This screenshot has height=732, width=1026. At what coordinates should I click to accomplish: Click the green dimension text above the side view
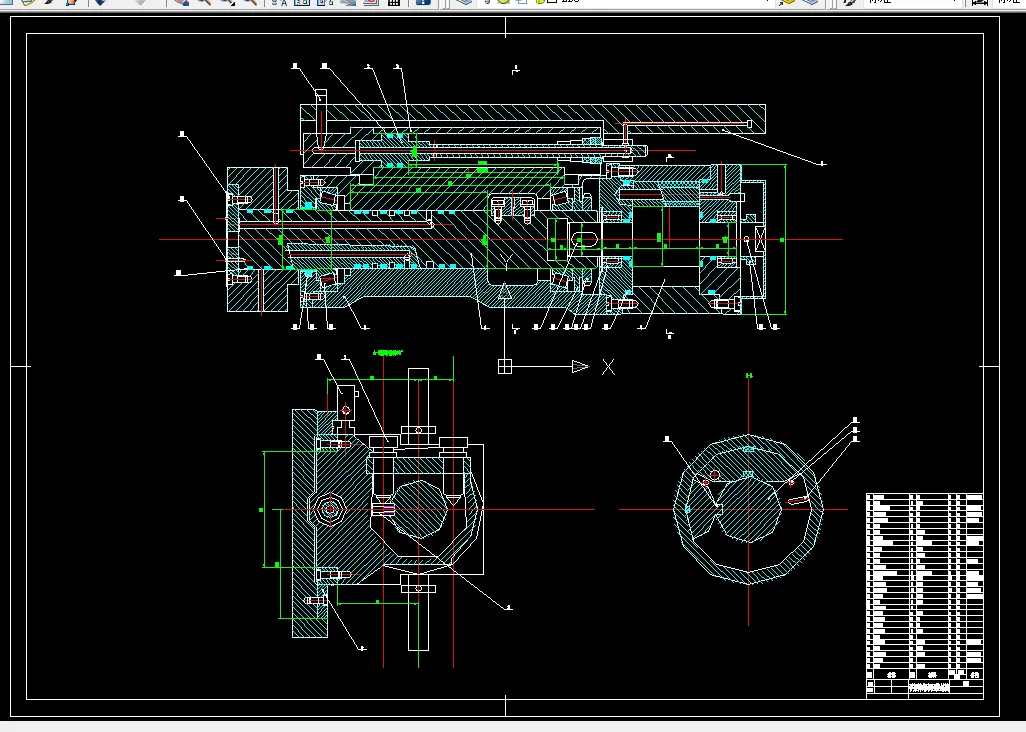[x=387, y=353]
